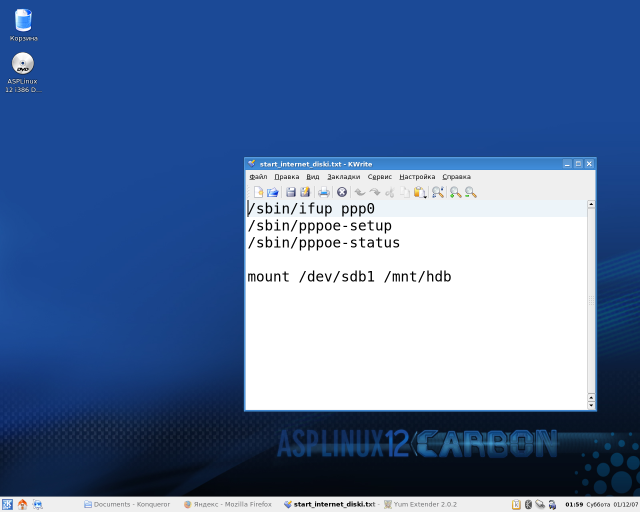Open the Klipper clipboard tray icon
This screenshot has height=512, width=640.
[x=516, y=505]
